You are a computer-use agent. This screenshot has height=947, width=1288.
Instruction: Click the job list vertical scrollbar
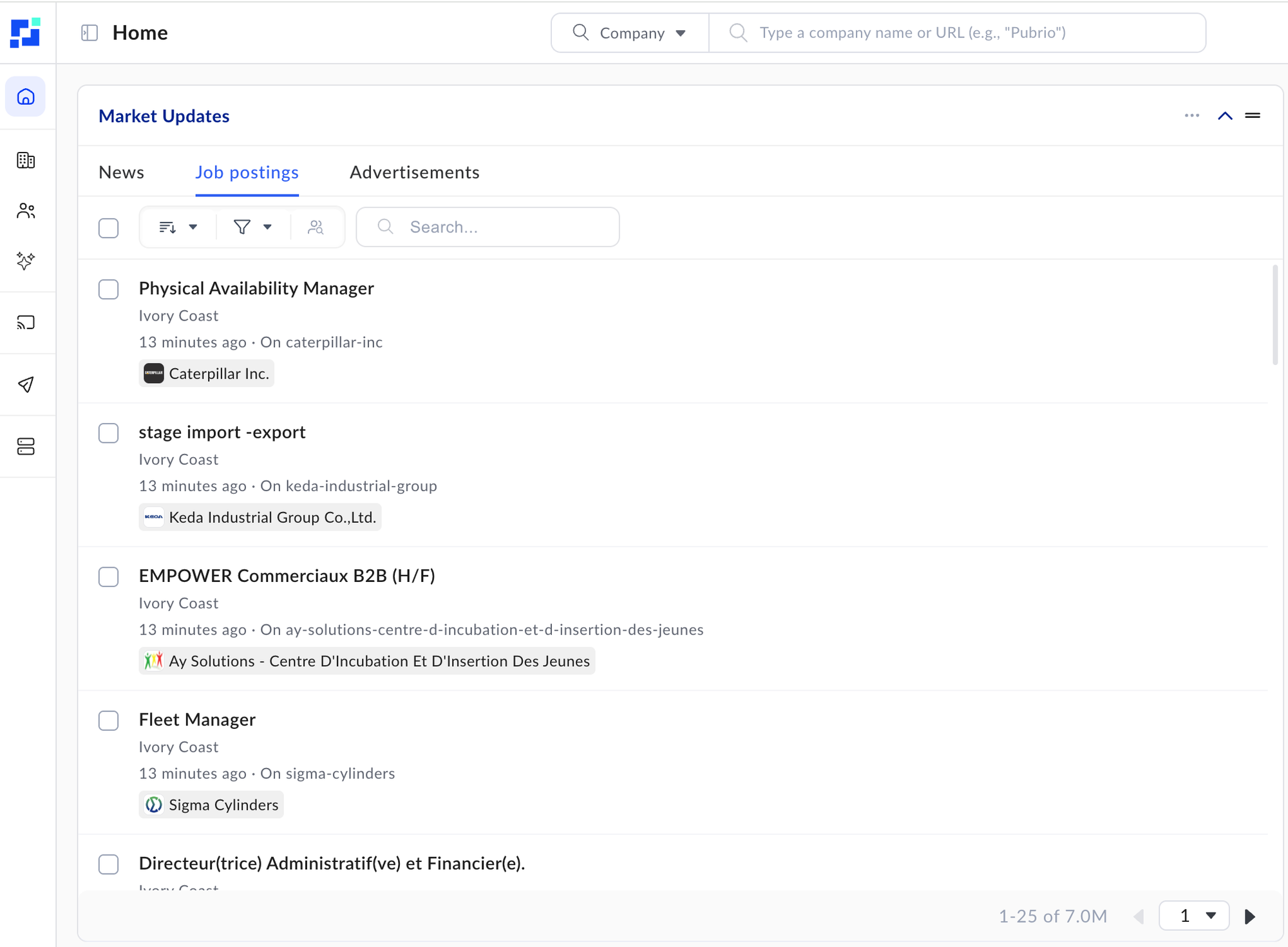tap(1274, 315)
